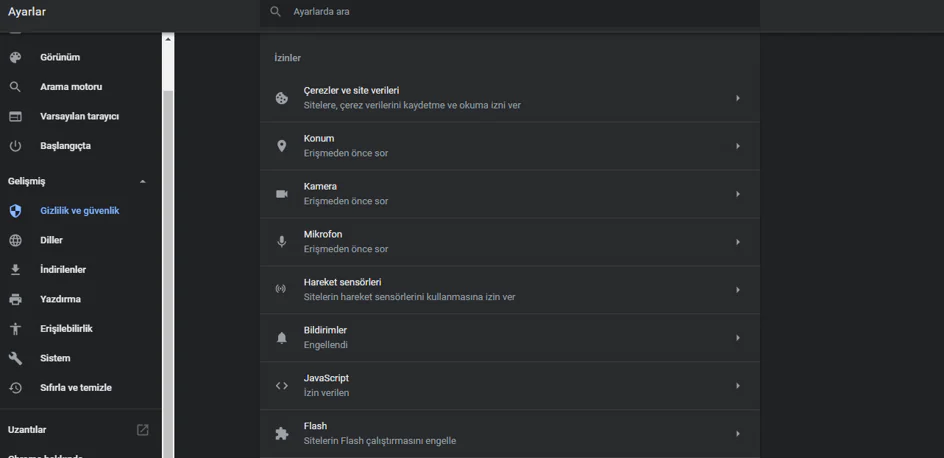Click the Konum location pin icon
The height and width of the screenshot is (458, 944).
[x=282, y=146]
